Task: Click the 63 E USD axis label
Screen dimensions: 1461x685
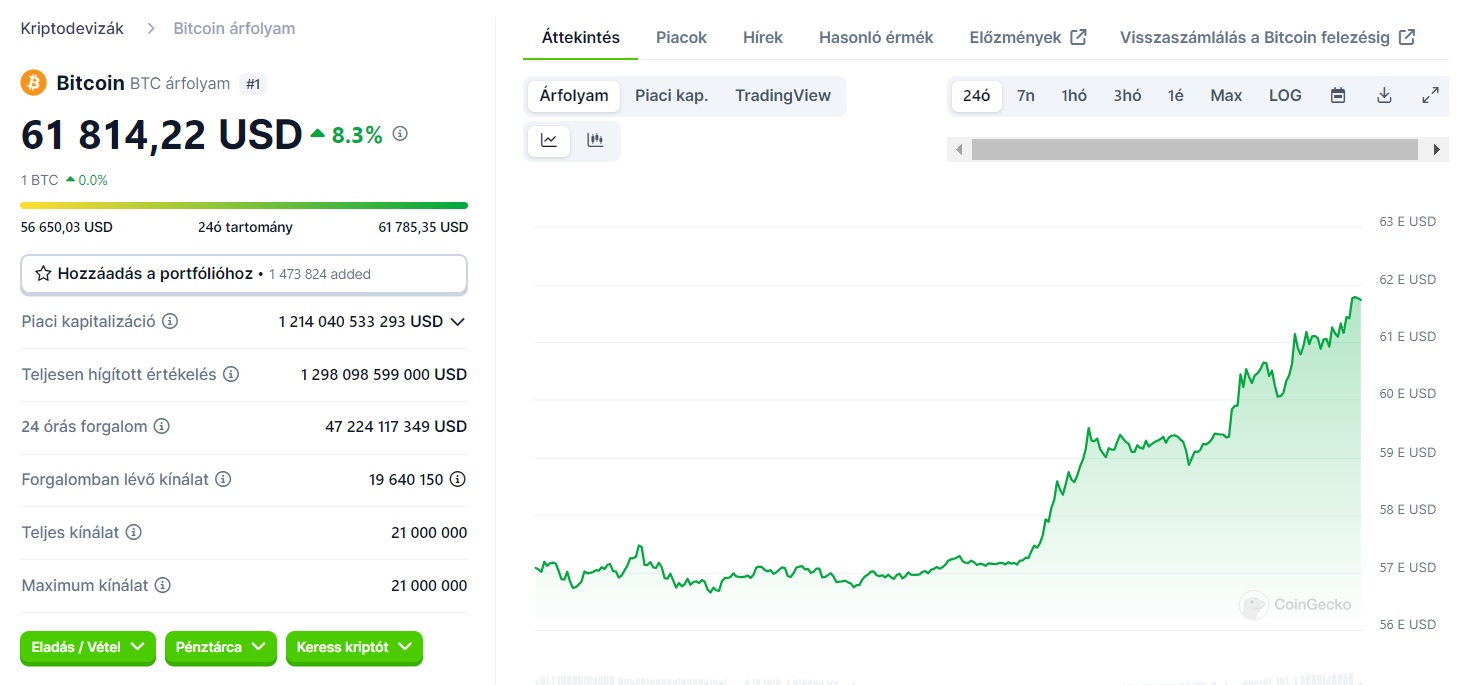Action: 1408,222
